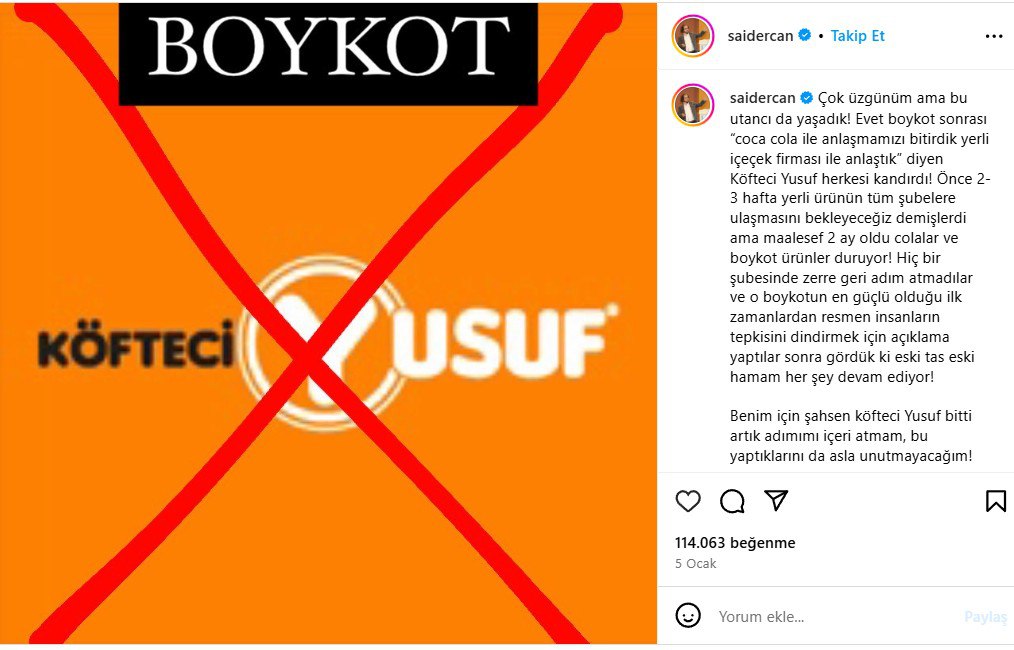
Task: Save post using bookmark icon
Action: [995, 501]
